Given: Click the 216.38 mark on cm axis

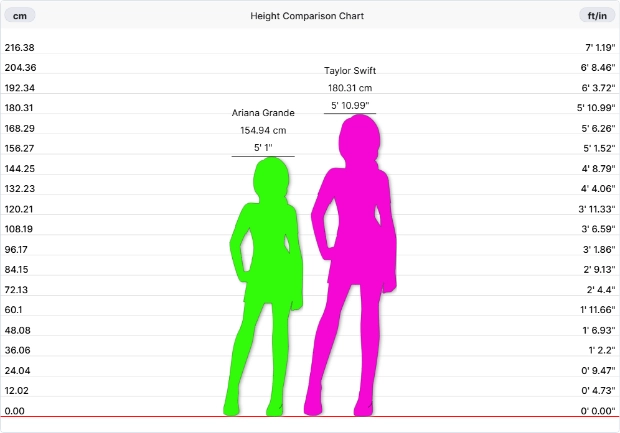Looking at the screenshot, I should pos(20,48).
